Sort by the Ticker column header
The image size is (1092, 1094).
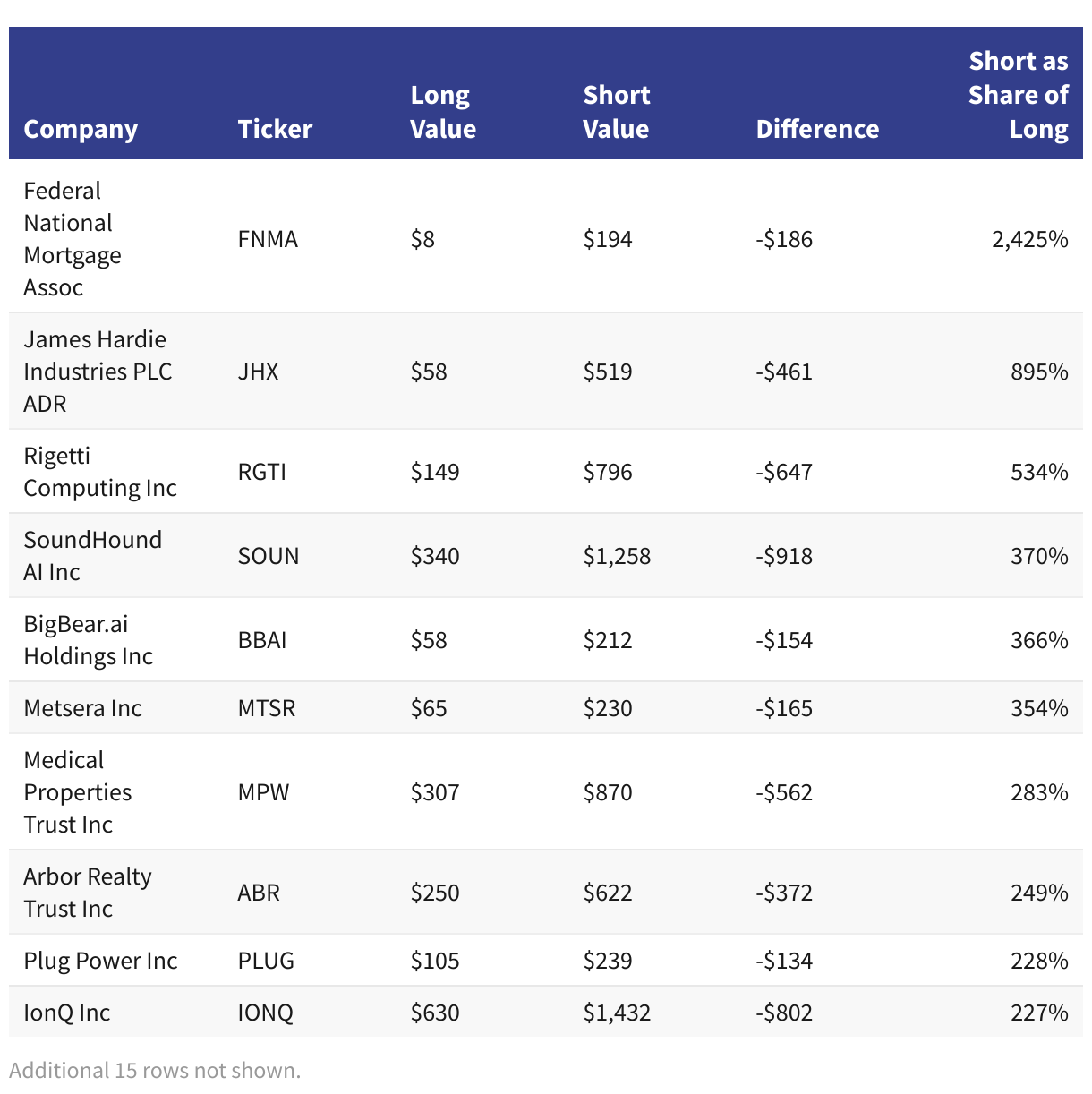click(x=275, y=129)
